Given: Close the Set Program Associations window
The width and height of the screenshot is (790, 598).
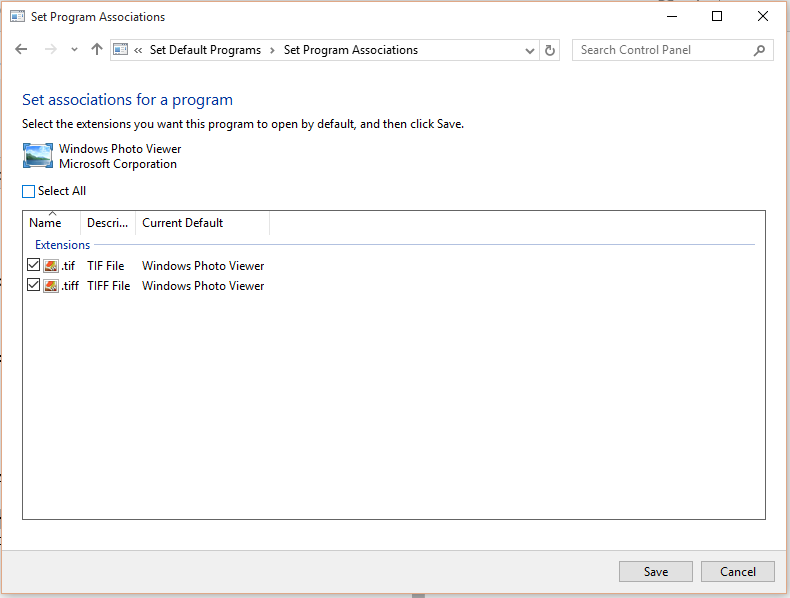Looking at the screenshot, I should click(x=763, y=17).
